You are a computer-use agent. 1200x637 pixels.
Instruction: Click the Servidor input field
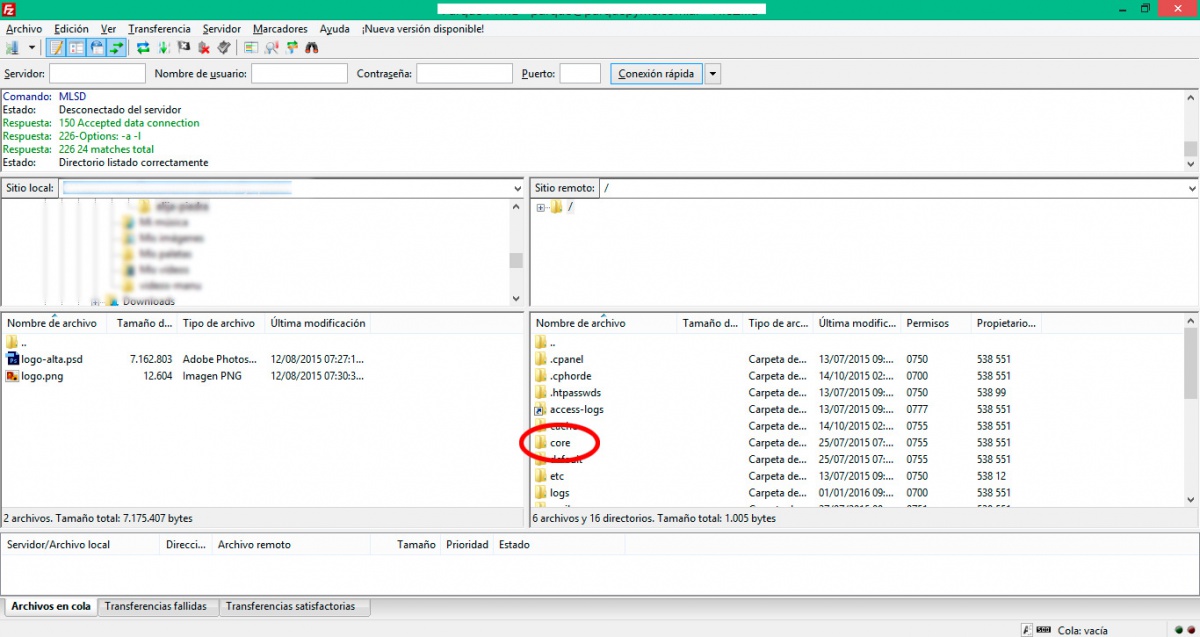tap(97, 74)
